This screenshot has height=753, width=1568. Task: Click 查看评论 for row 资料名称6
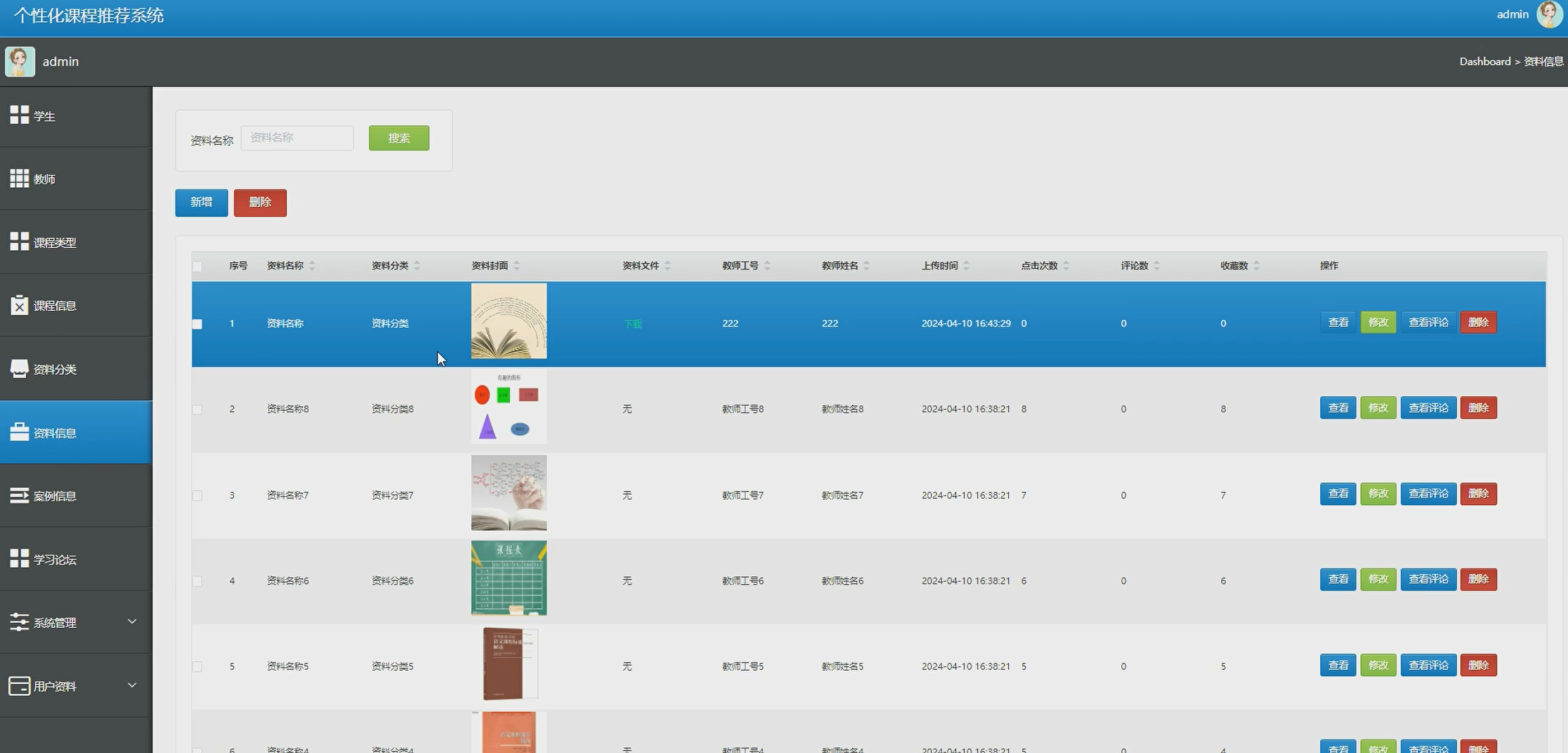(x=1428, y=579)
